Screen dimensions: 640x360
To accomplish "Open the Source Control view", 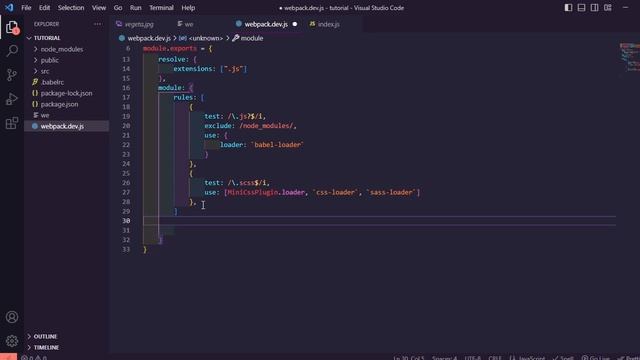I will pyautogui.click(x=12, y=75).
